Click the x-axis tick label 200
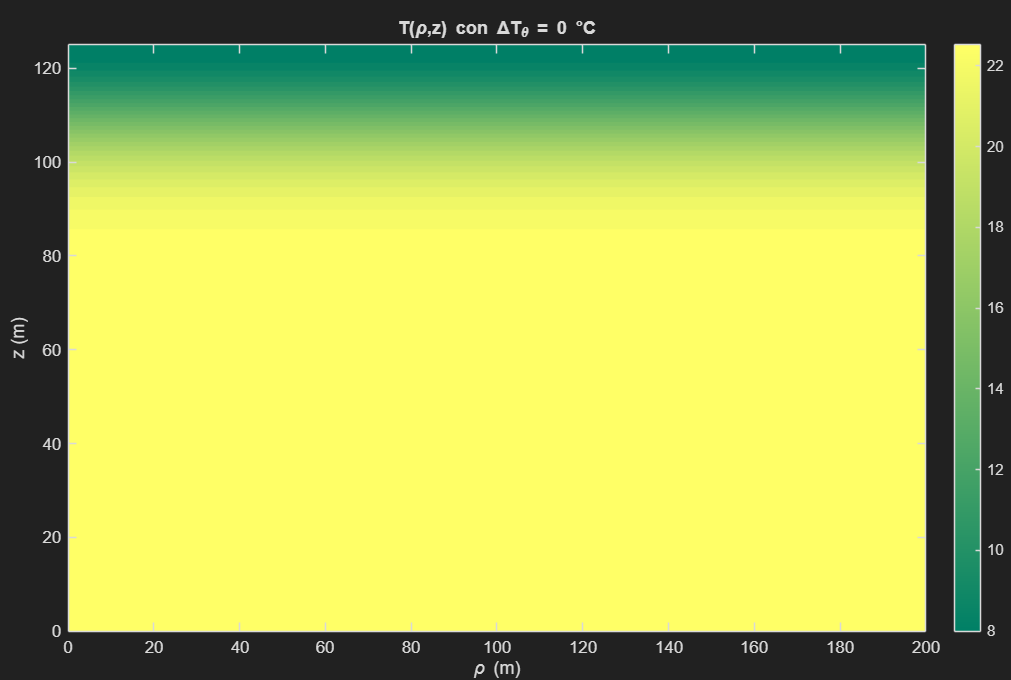Image resolution: width=1011 pixels, height=680 pixels. pyautogui.click(x=926, y=648)
